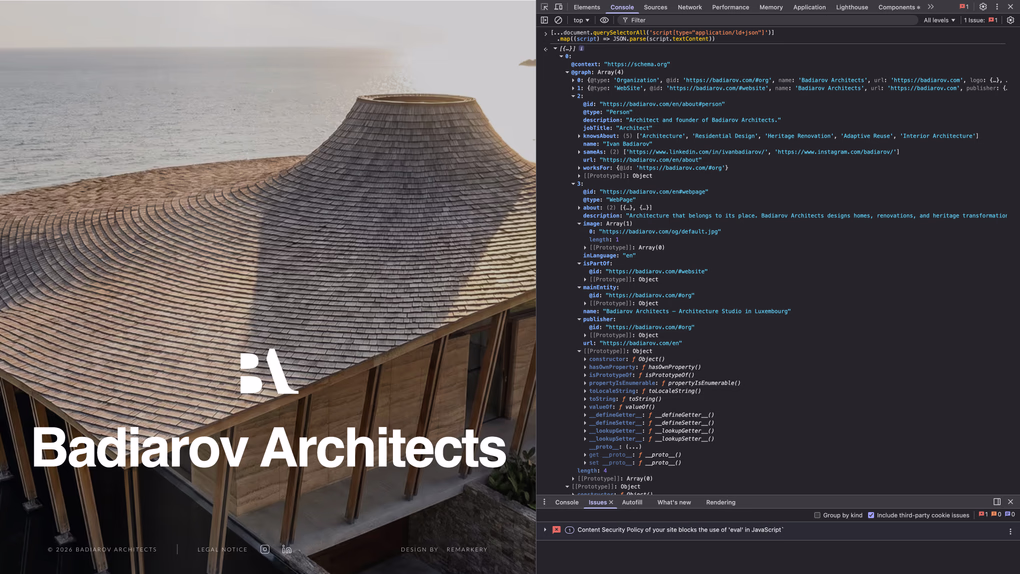
Task: Open the Application tab
Action: (x=809, y=7)
